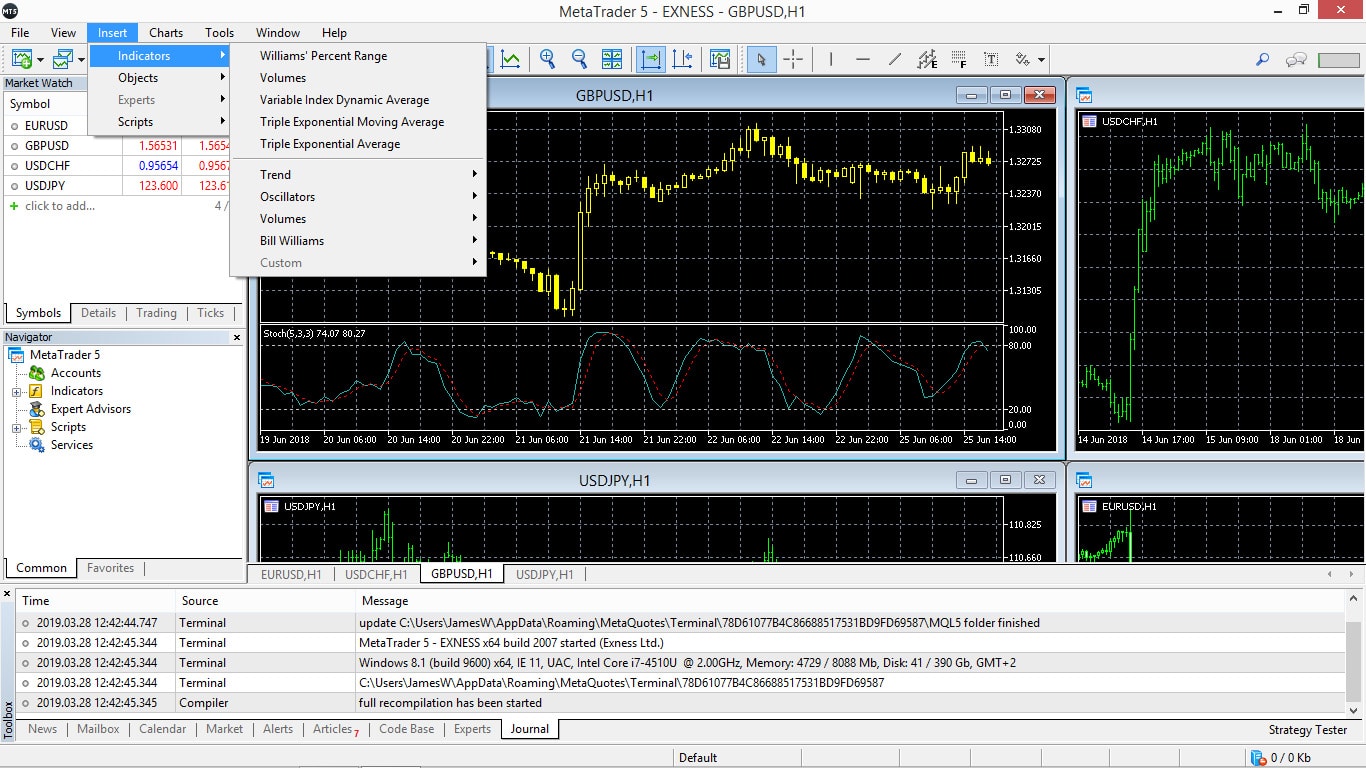This screenshot has height=768, width=1366.
Task: Select Williams' Percent Range indicator
Action: point(358,56)
